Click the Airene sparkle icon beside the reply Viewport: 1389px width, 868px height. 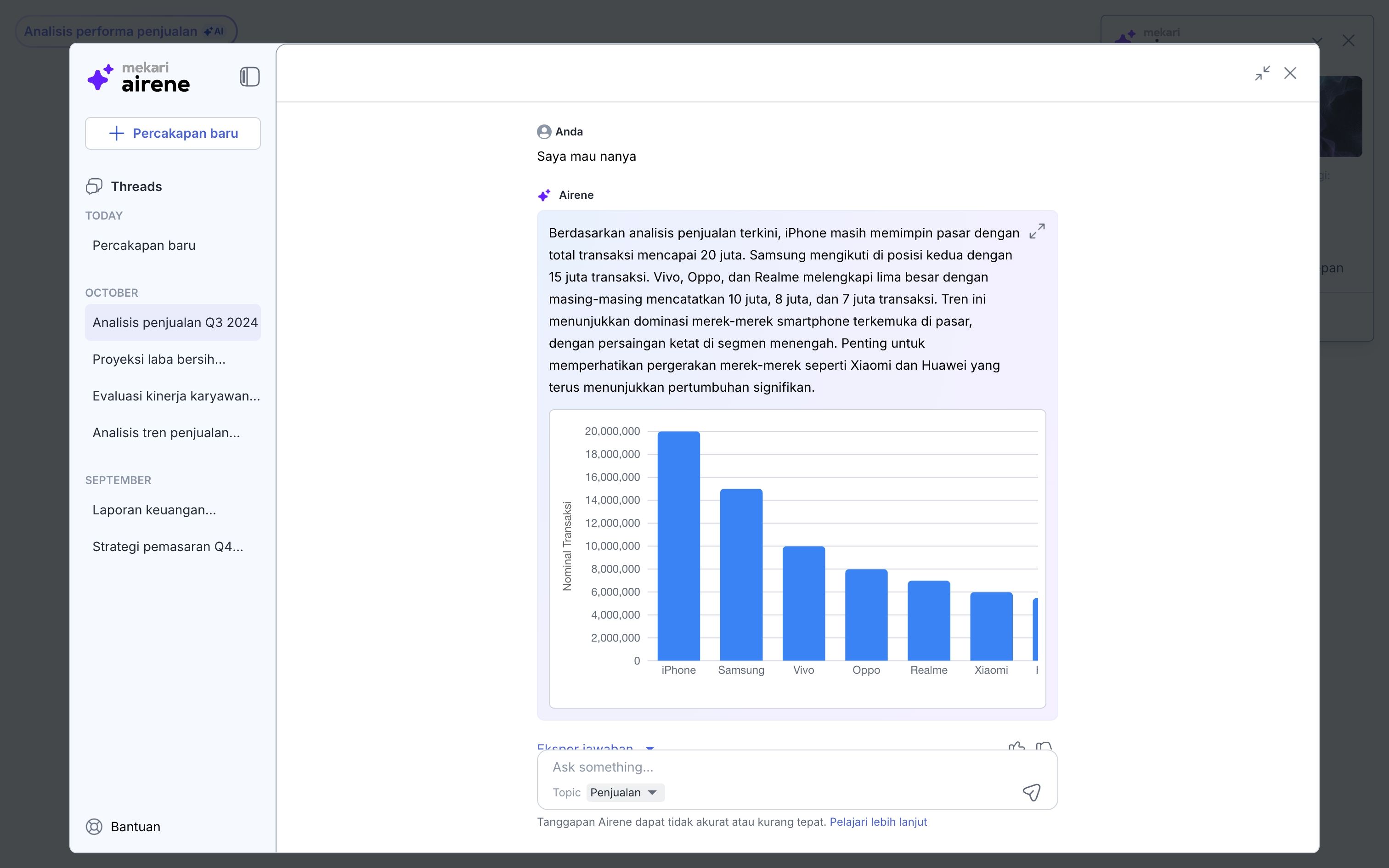click(x=544, y=195)
